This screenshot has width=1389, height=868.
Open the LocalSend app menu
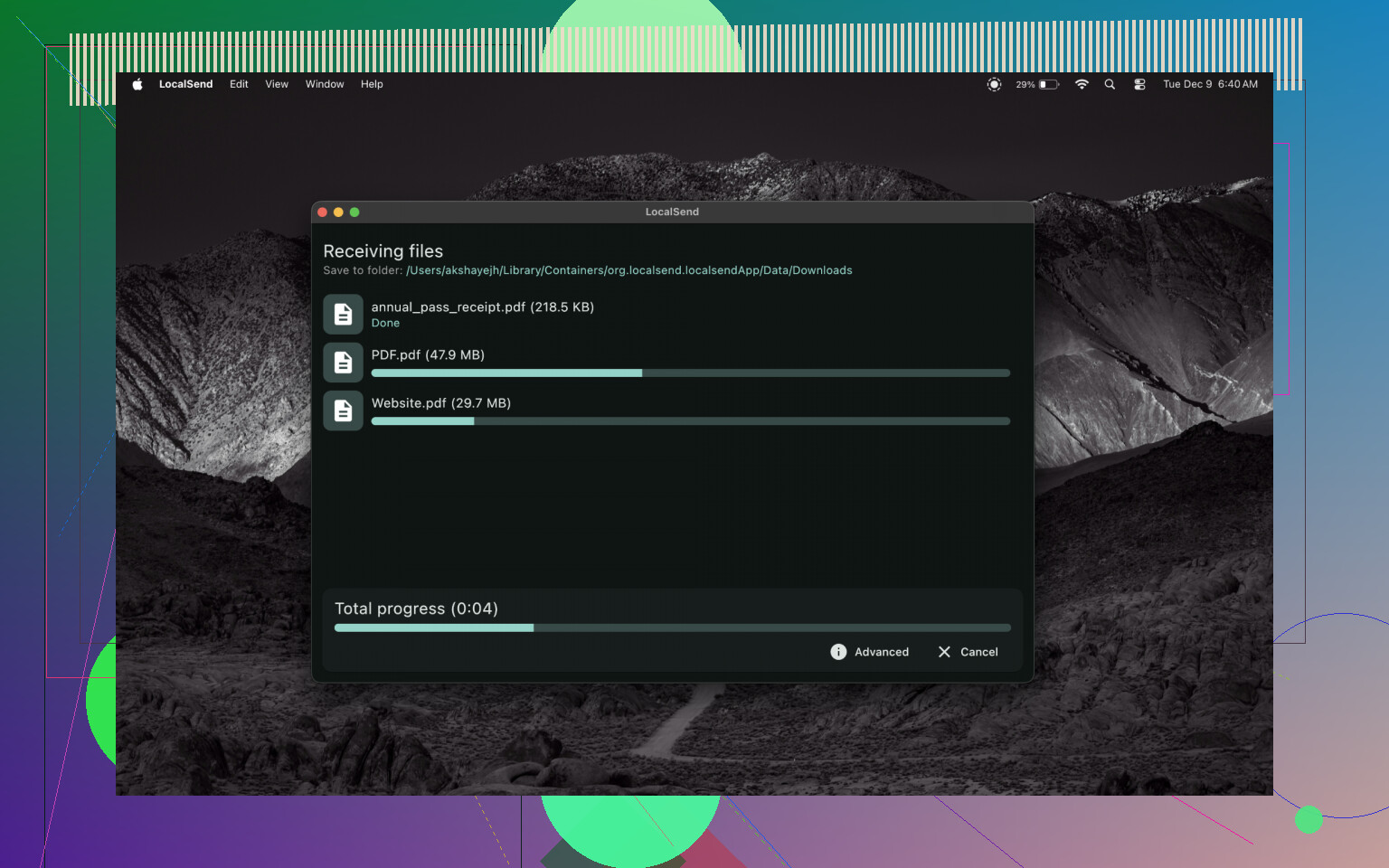click(x=186, y=84)
